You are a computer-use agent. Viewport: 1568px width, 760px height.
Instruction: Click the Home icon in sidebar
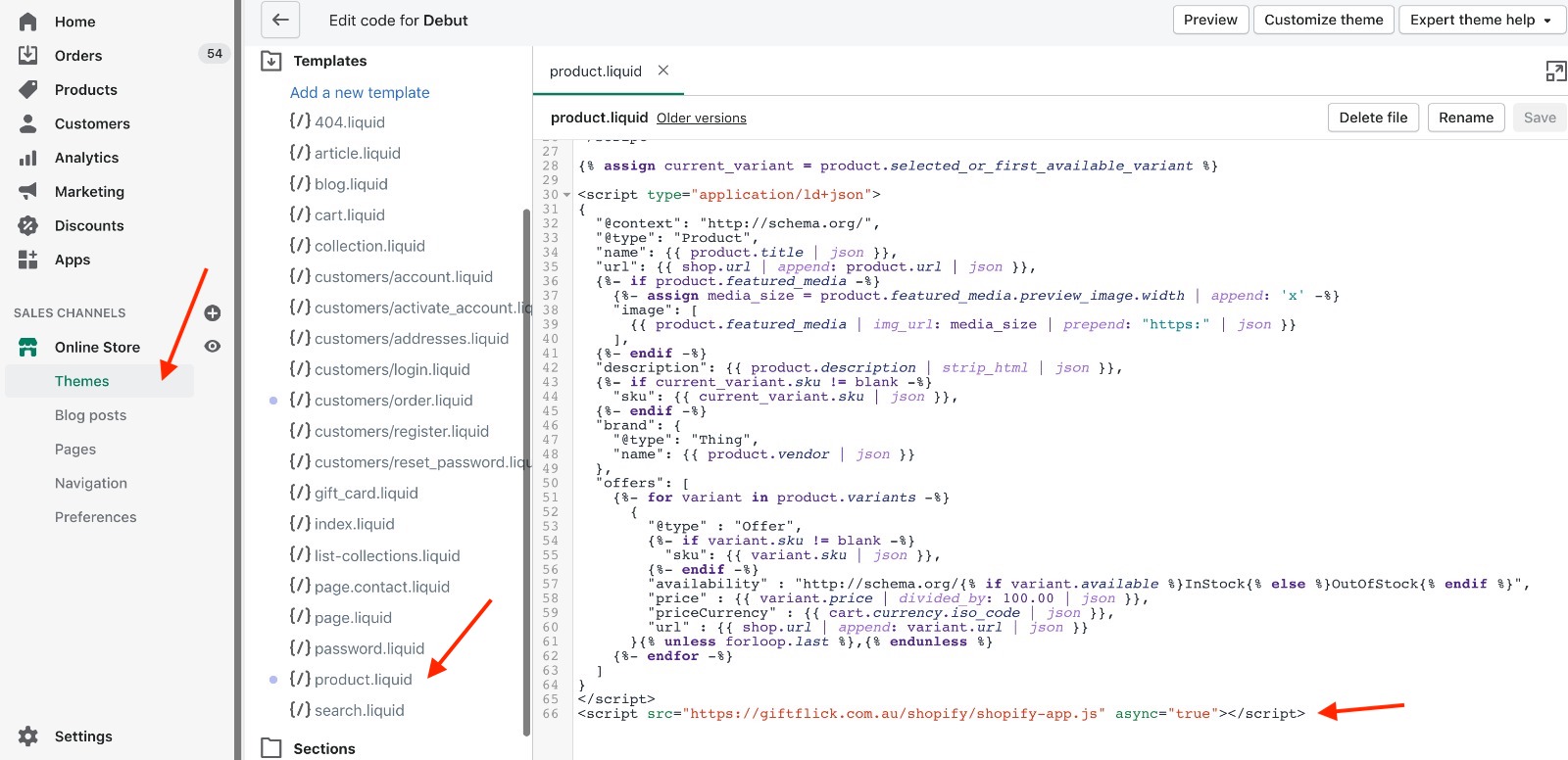pyautogui.click(x=28, y=22)
